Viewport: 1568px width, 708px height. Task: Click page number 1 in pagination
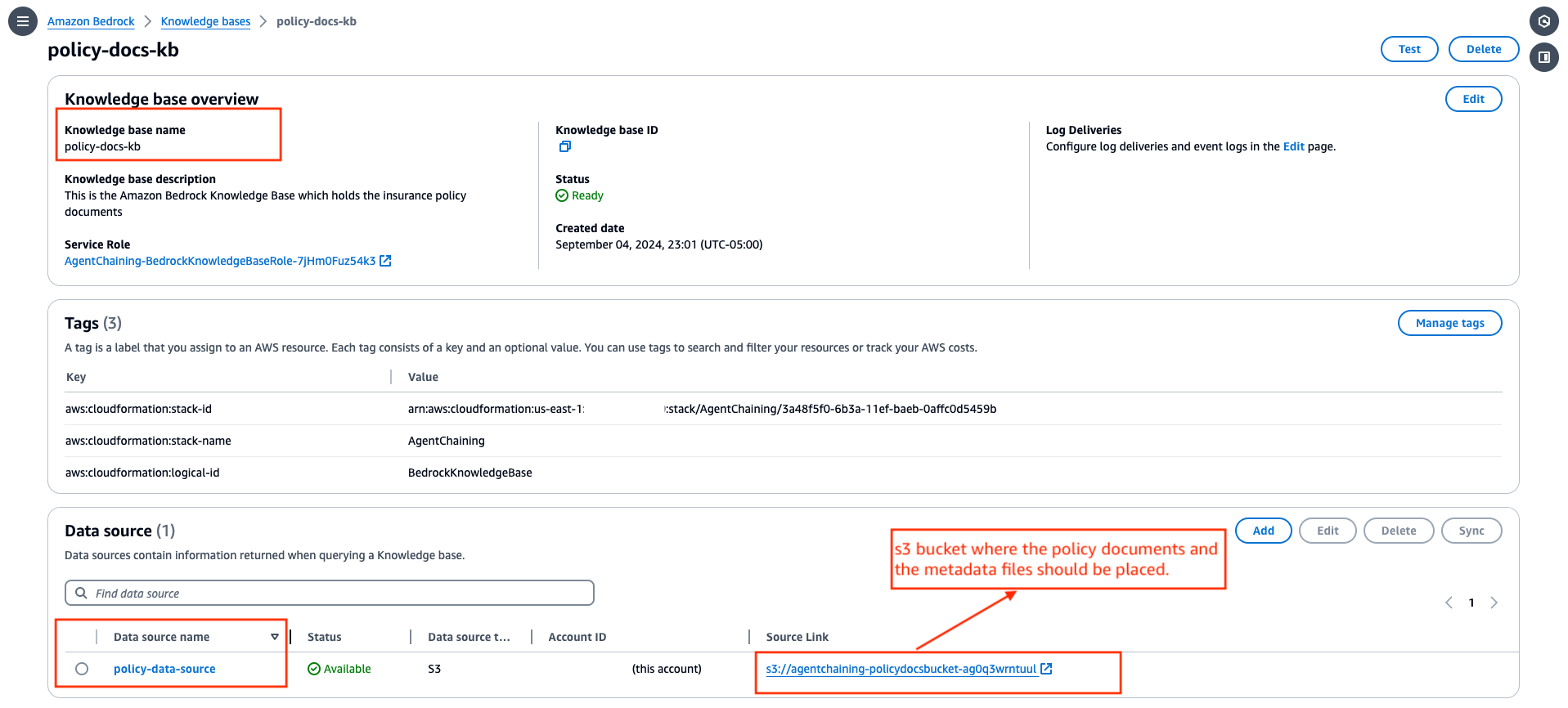tap(1471, 603)
